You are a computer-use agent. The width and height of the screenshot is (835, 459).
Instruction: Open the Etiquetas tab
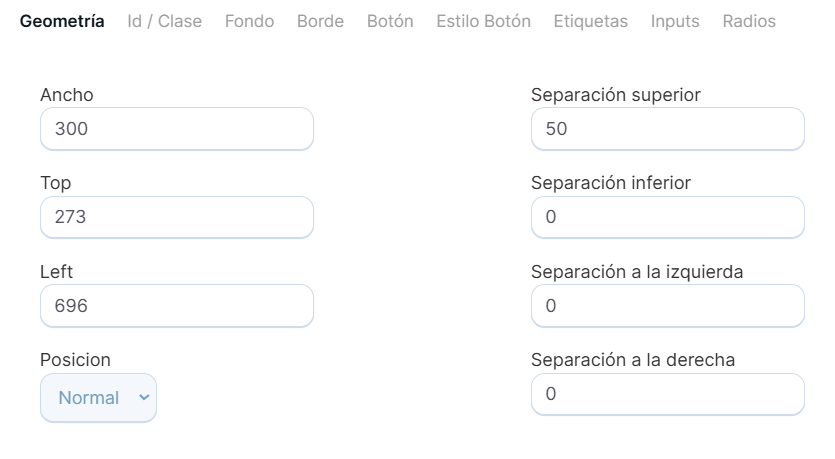(x=591, y=21)
